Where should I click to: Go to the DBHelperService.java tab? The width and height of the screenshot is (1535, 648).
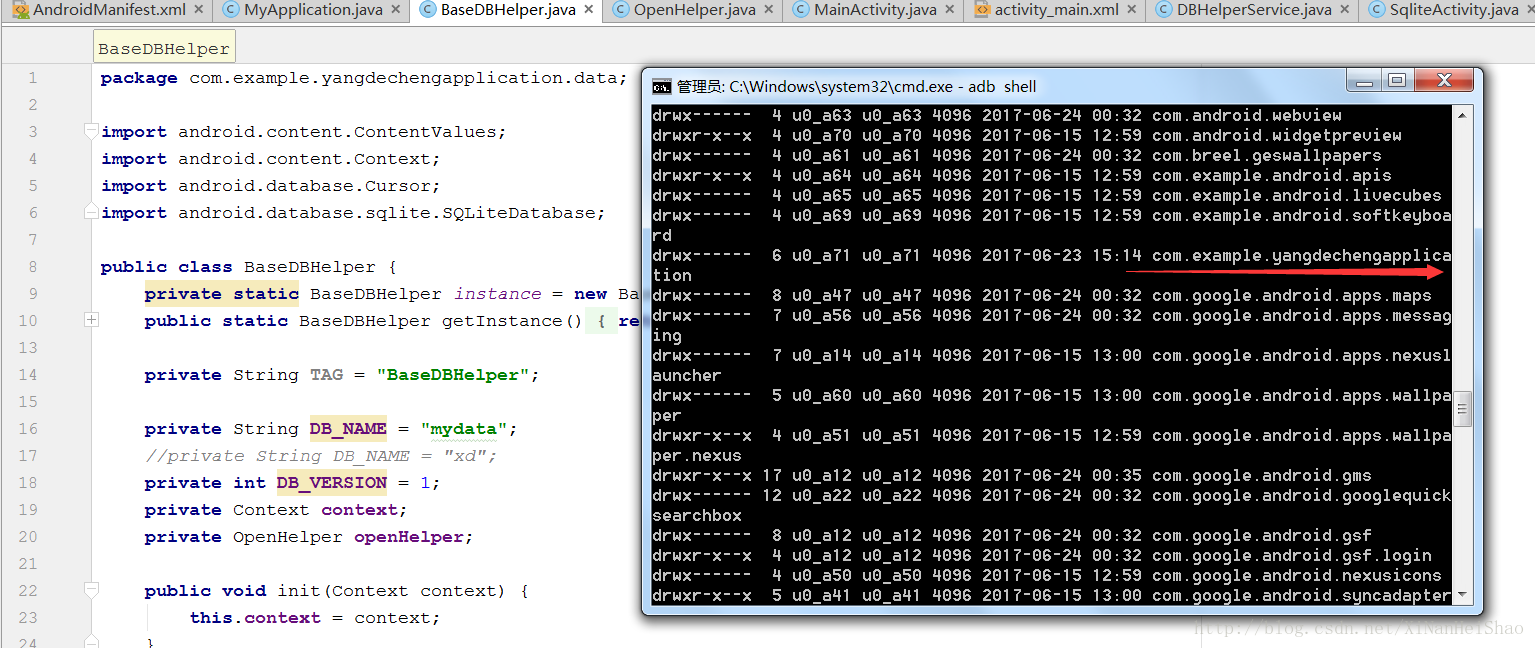click(x=1254, y=10)
